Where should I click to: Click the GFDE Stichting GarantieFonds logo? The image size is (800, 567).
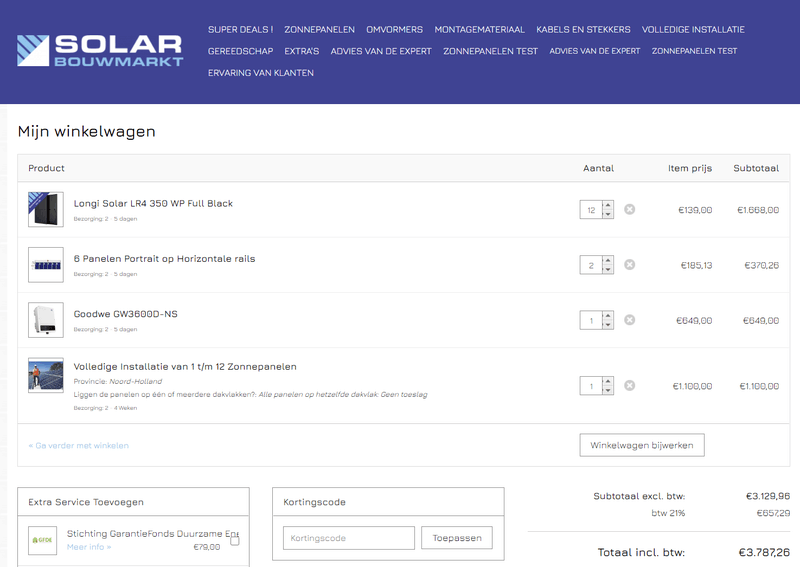point(42,540)
